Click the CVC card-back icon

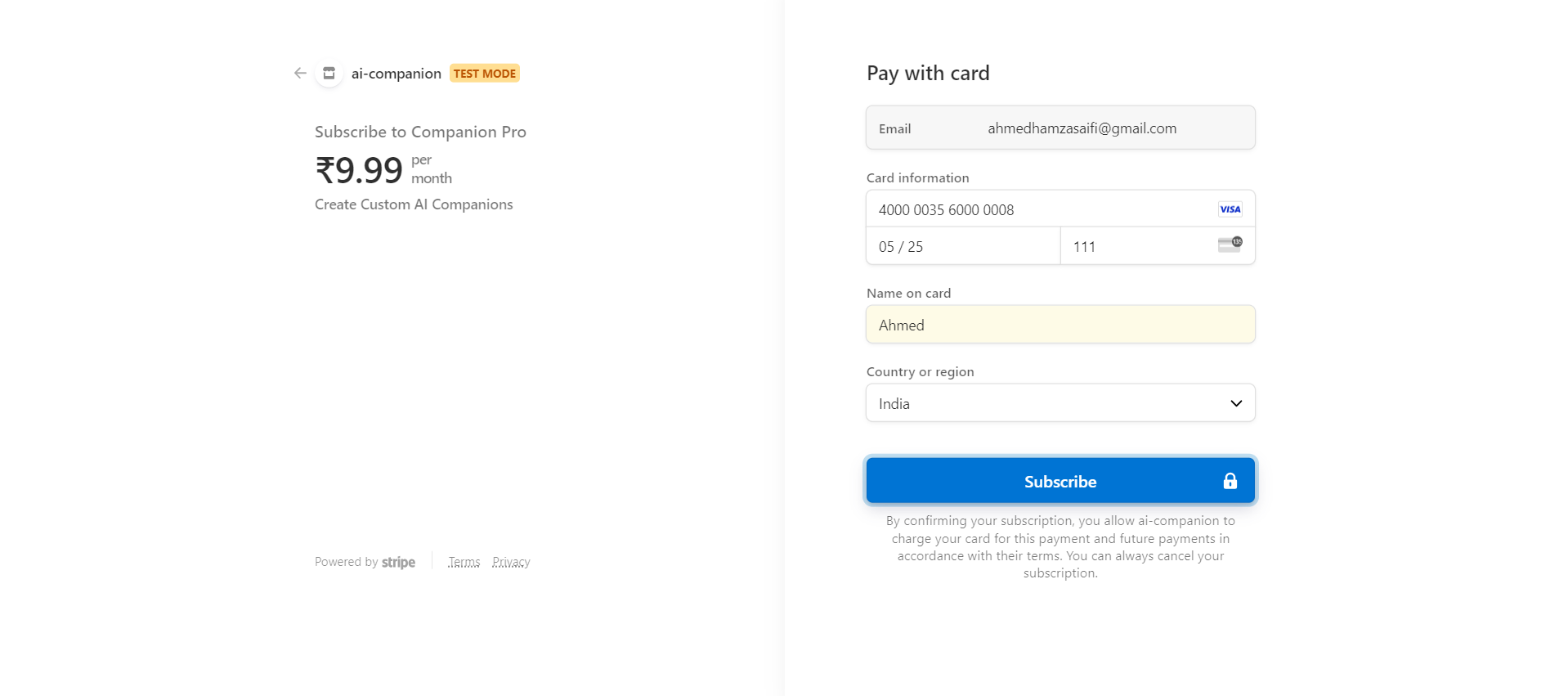coord(1230,245)
